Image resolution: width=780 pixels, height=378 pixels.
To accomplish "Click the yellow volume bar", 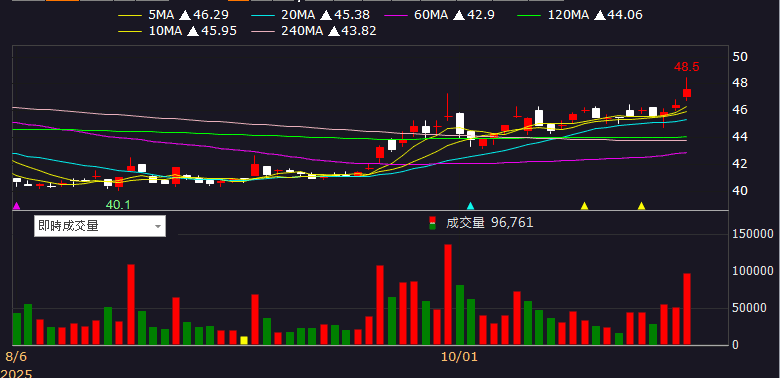I will click(244, 340).
